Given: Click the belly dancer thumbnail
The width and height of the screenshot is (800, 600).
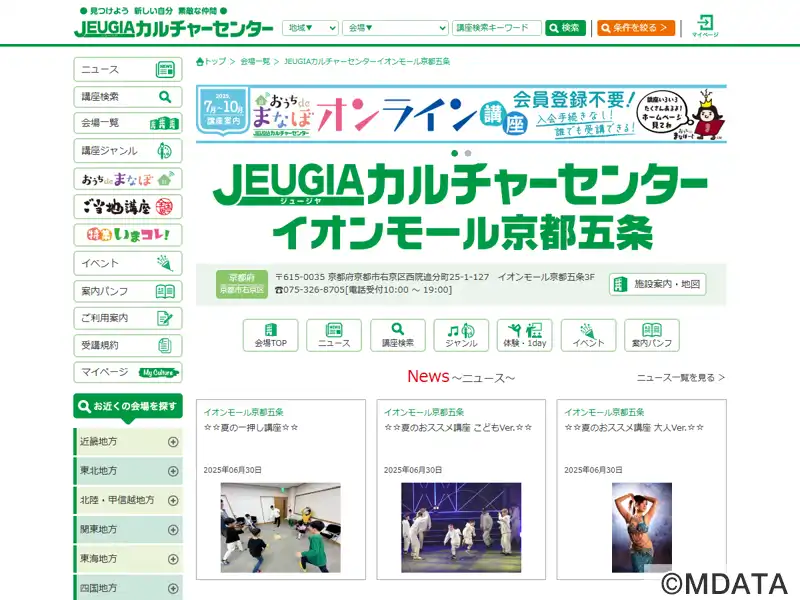Looking at the screenshot, I should [642, 528].
